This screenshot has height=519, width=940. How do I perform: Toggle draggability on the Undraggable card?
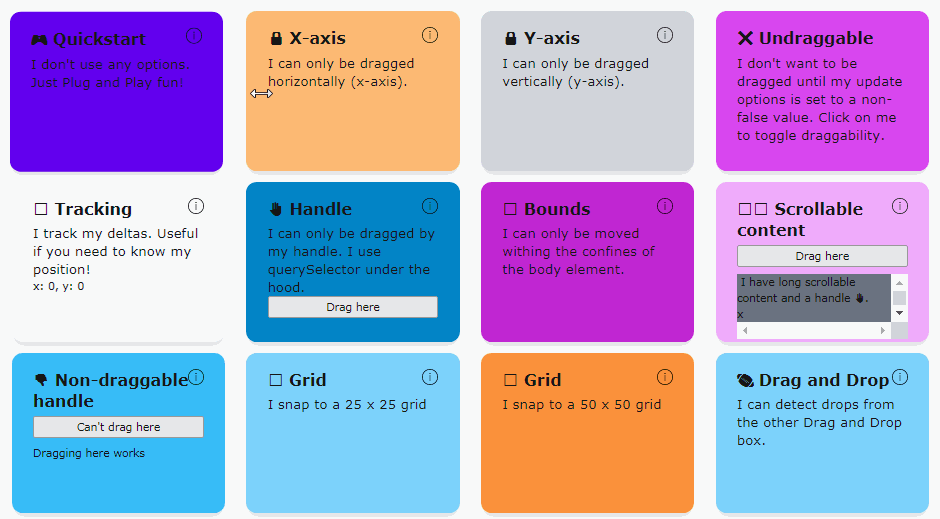click(x=822, y=100)
